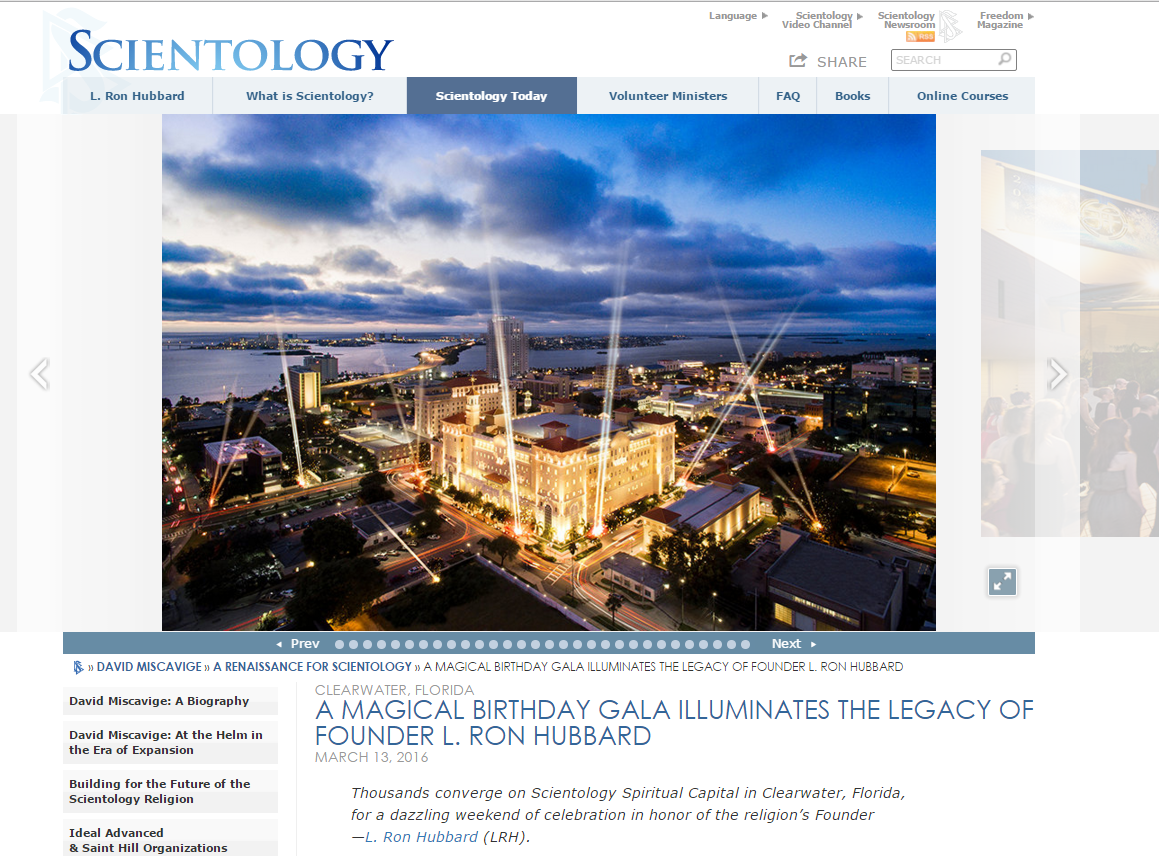Click the breadcrumb home Scientology symbol

78,667
